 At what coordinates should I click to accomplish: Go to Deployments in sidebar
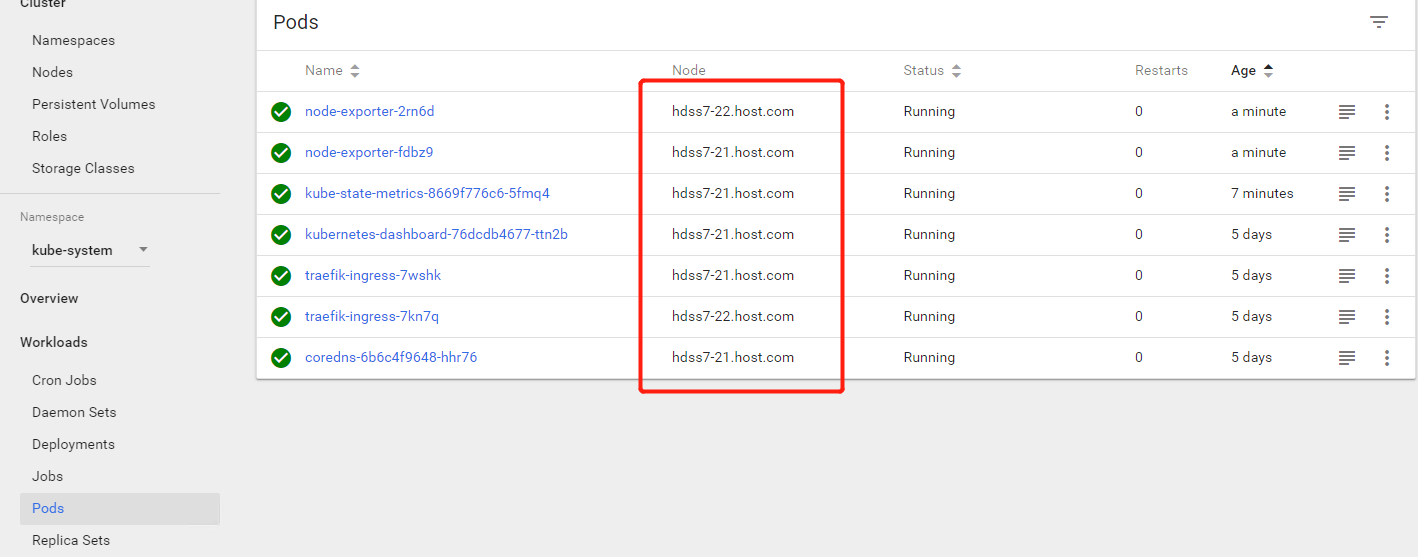click(x=73, y=444)
